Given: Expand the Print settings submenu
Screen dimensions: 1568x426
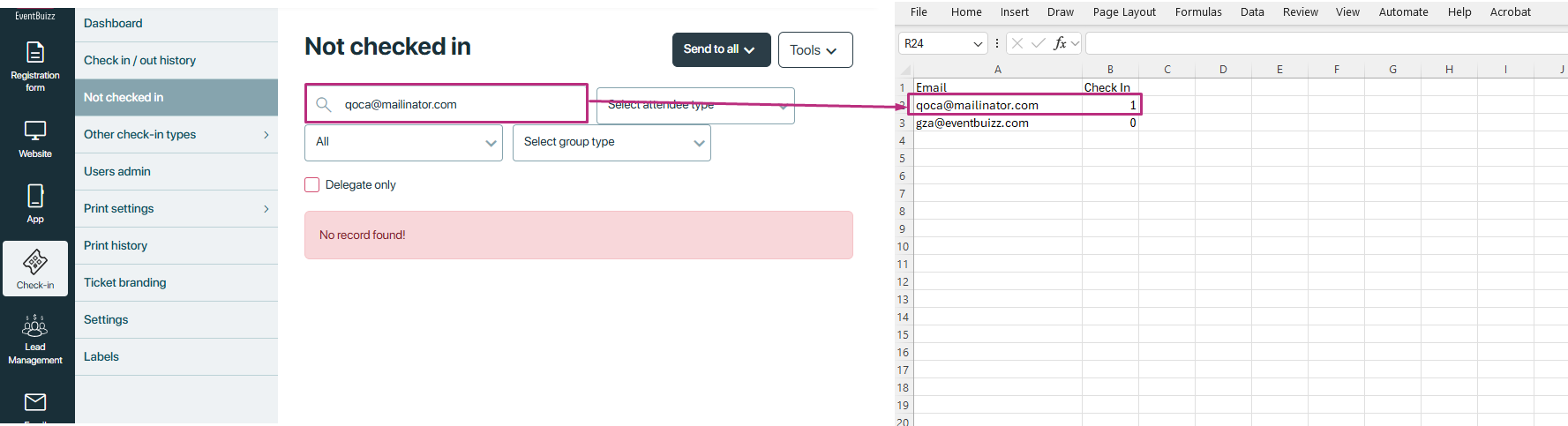Looking at the screenshot, I should [266, 209].
